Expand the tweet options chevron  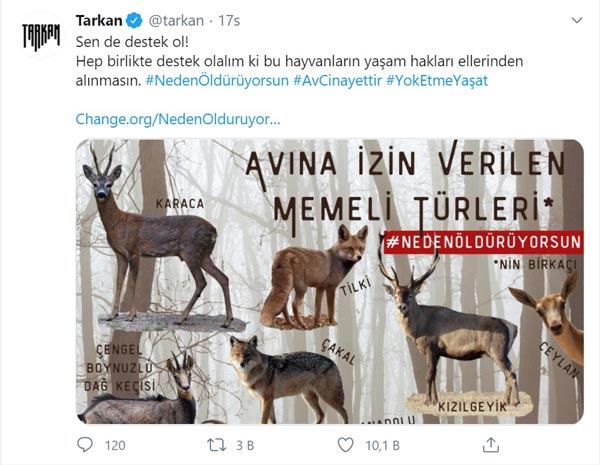point(577,20)
